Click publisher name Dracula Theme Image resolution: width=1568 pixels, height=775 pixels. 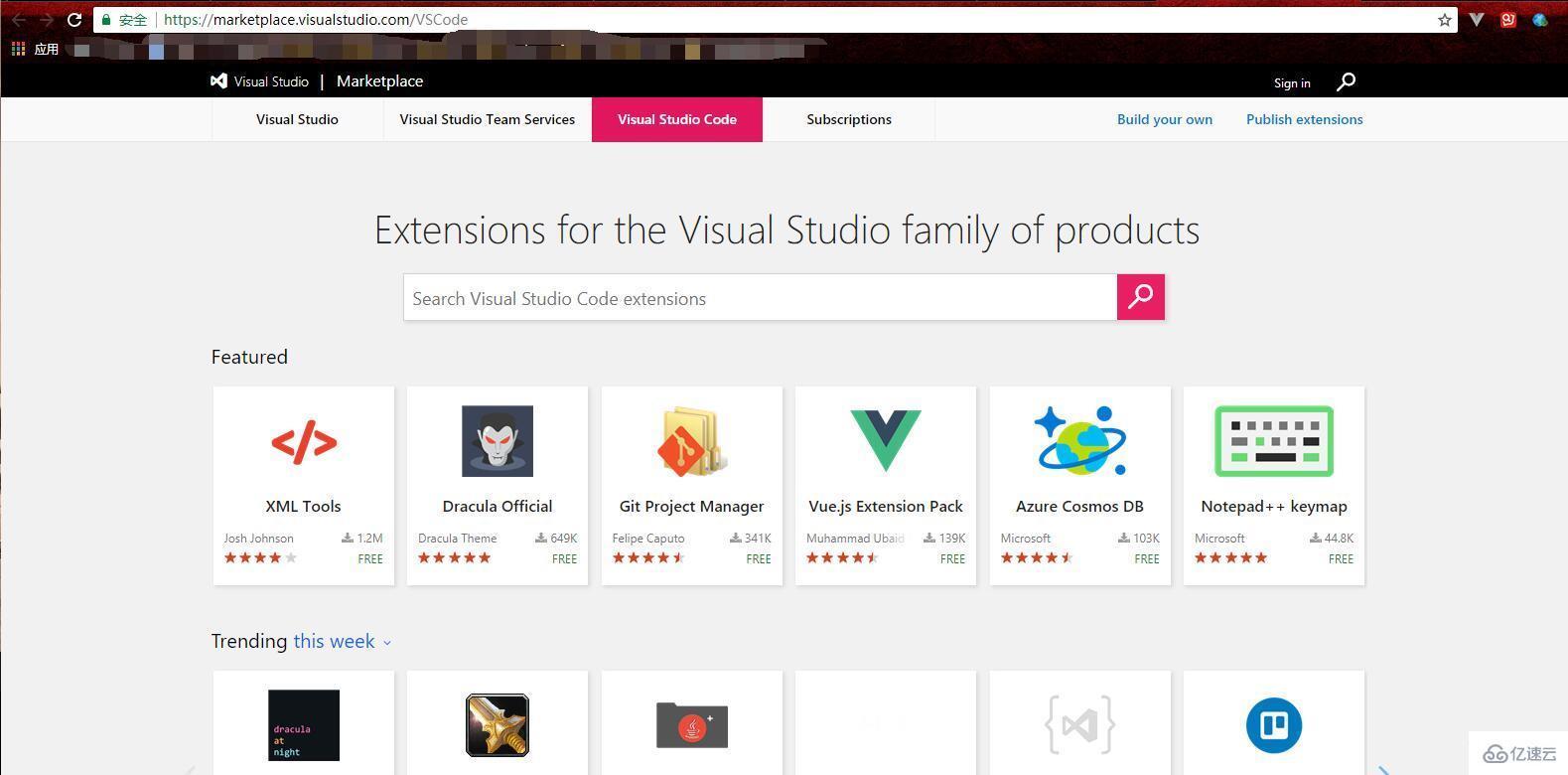[x=458, y=539]
